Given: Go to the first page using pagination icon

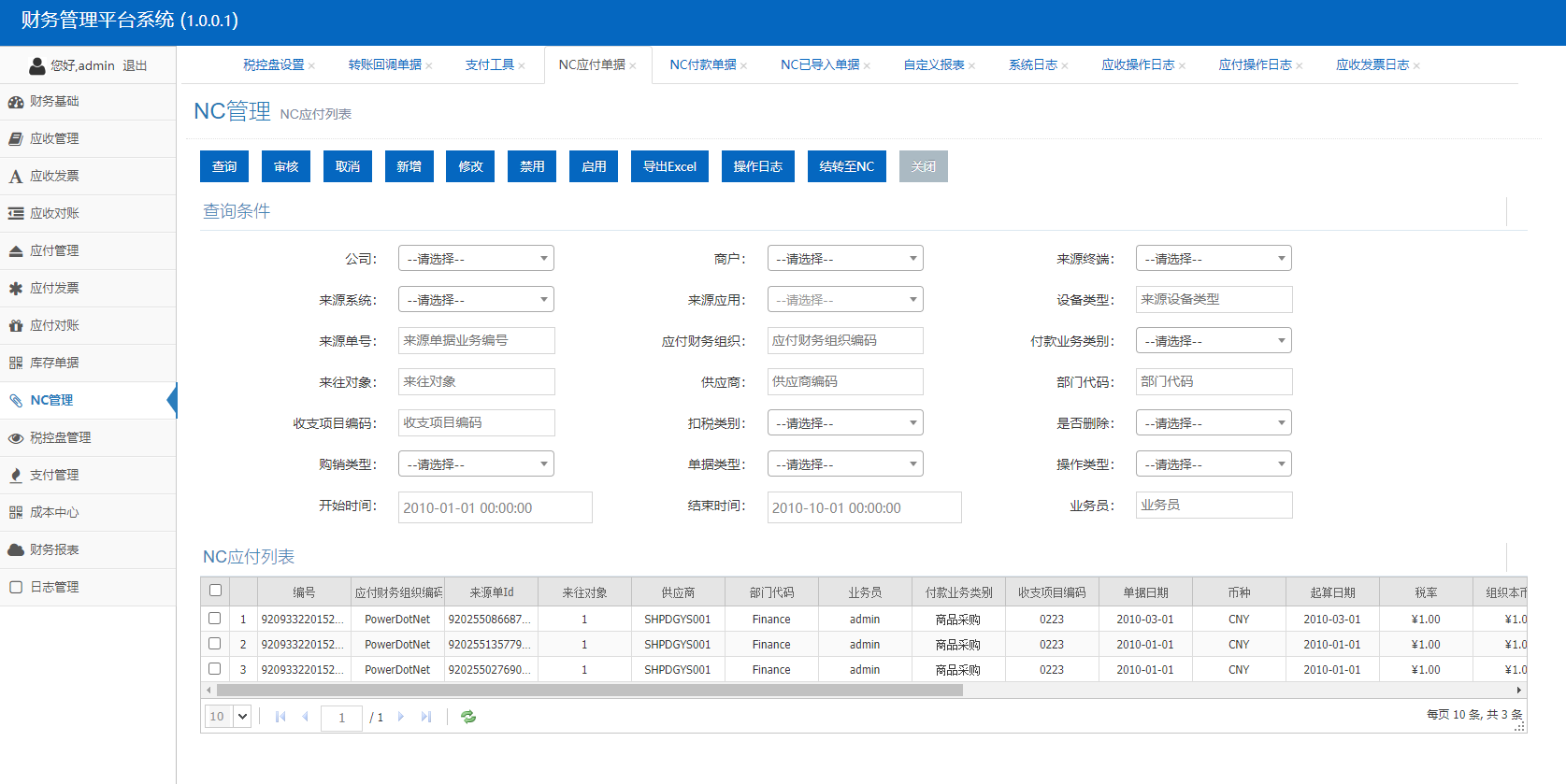Looking at the screenshot, I should 280,717.
